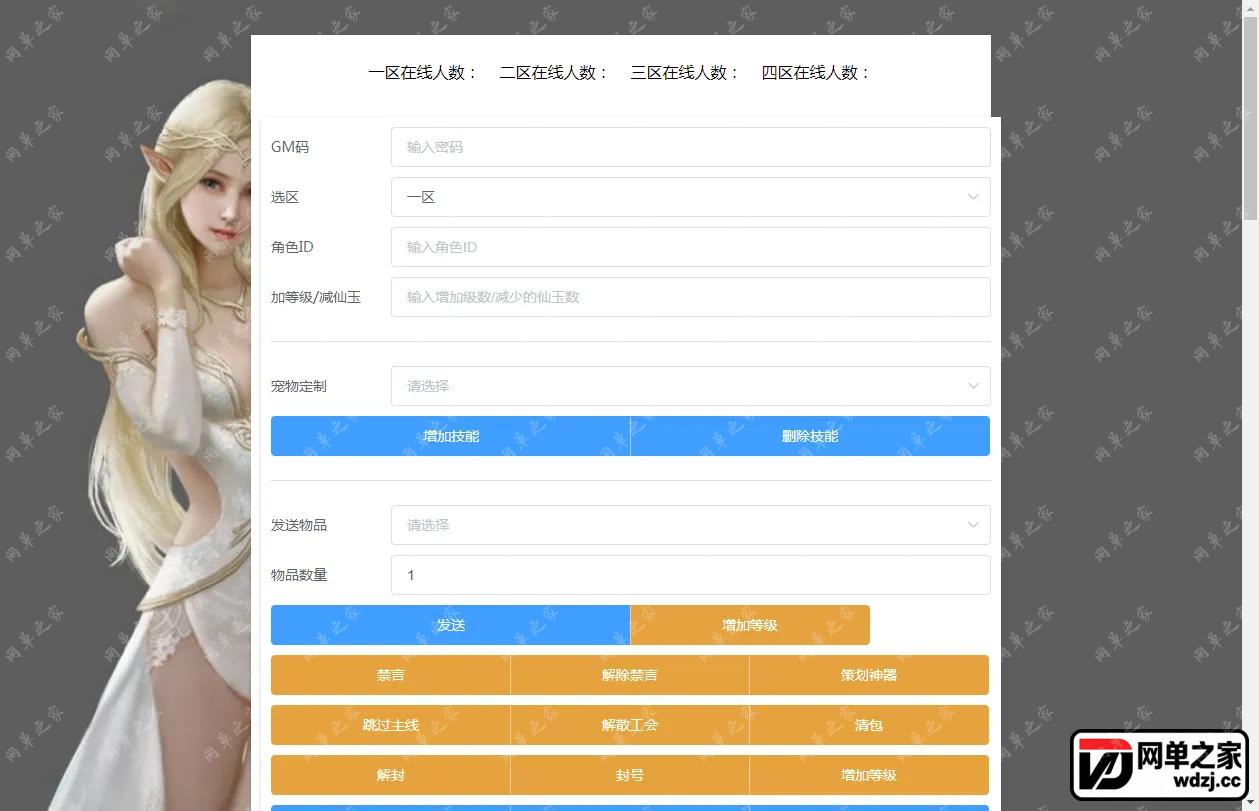The image size is (1259, 811).
Task: Click the 解除禁言 button
Action: [x=630, y=675]
